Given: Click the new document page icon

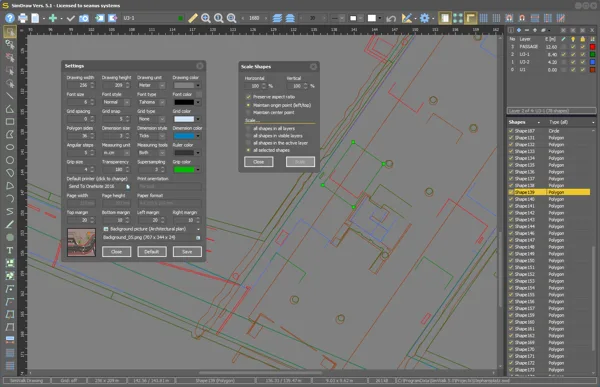Looking at the screenshot, I should tap(35, 18).
